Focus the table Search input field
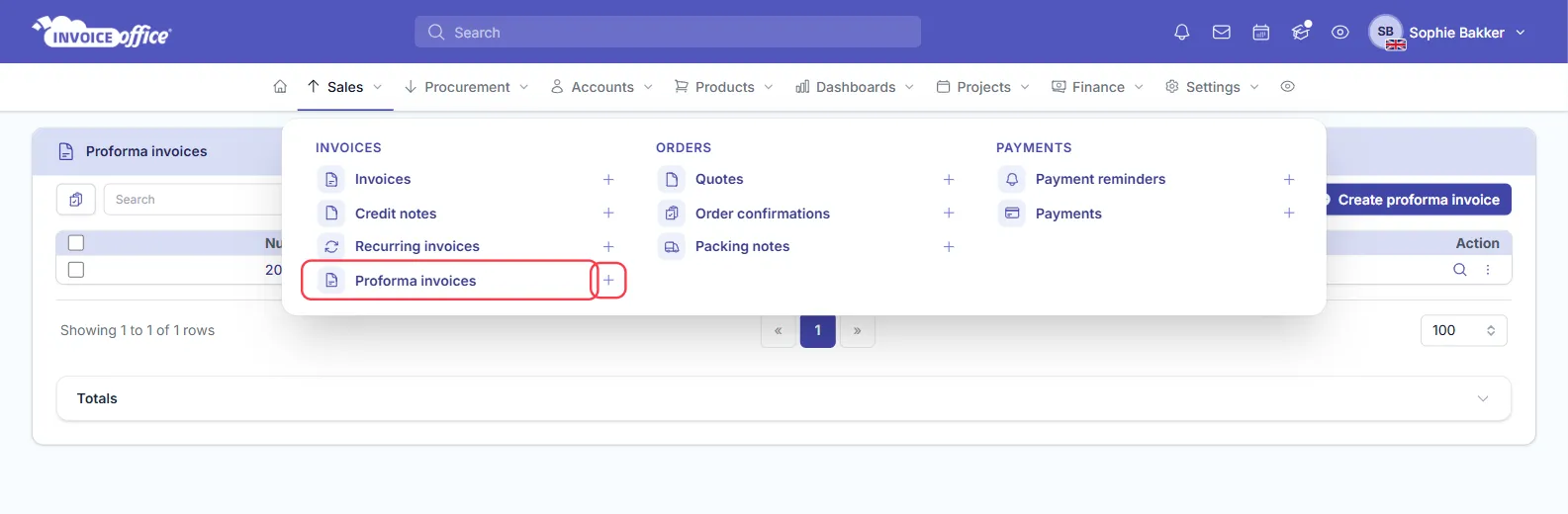This screenshot has width=1568, height=514. (193, 200)
